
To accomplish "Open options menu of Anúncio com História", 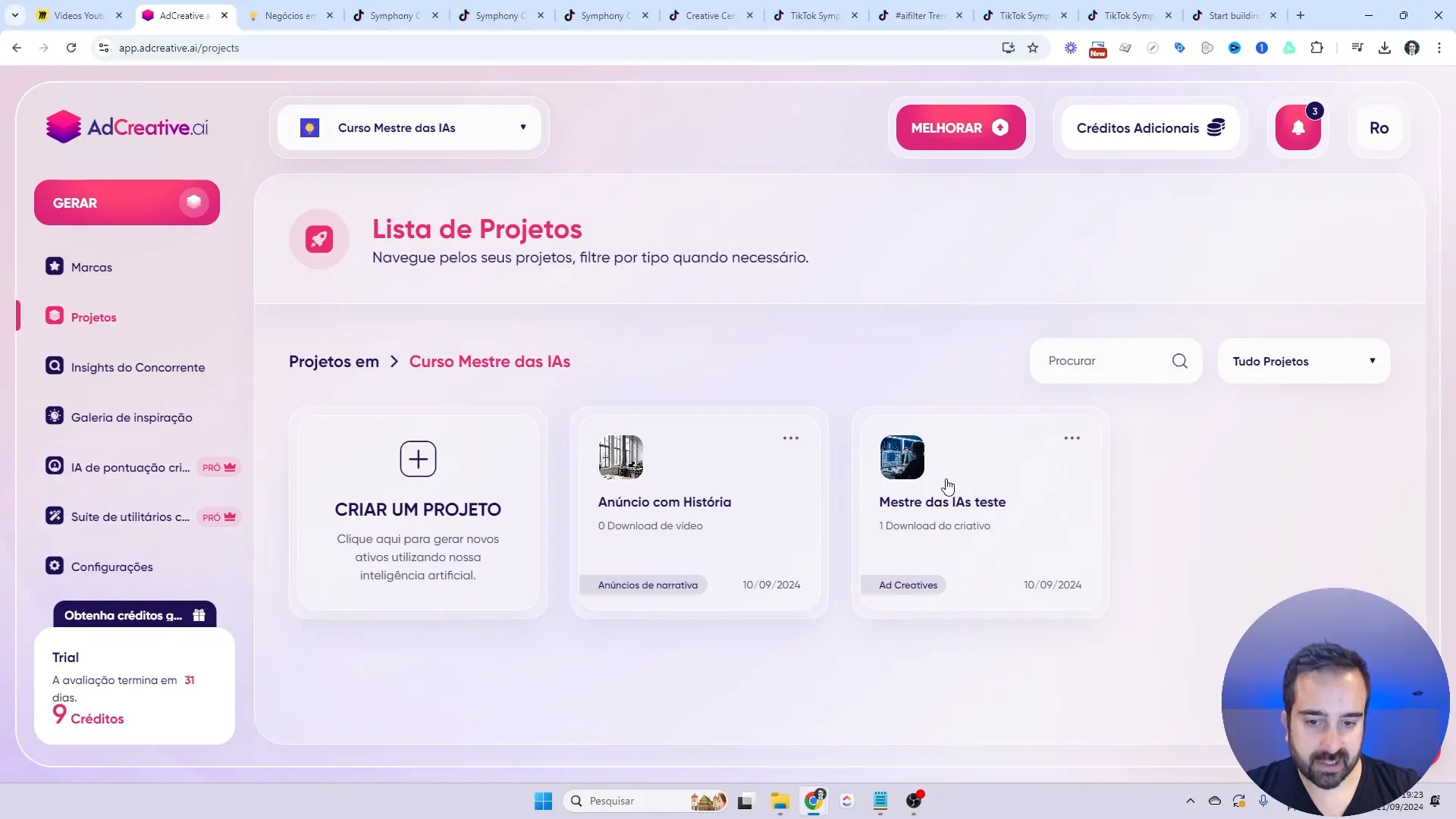I will [791, 438].
